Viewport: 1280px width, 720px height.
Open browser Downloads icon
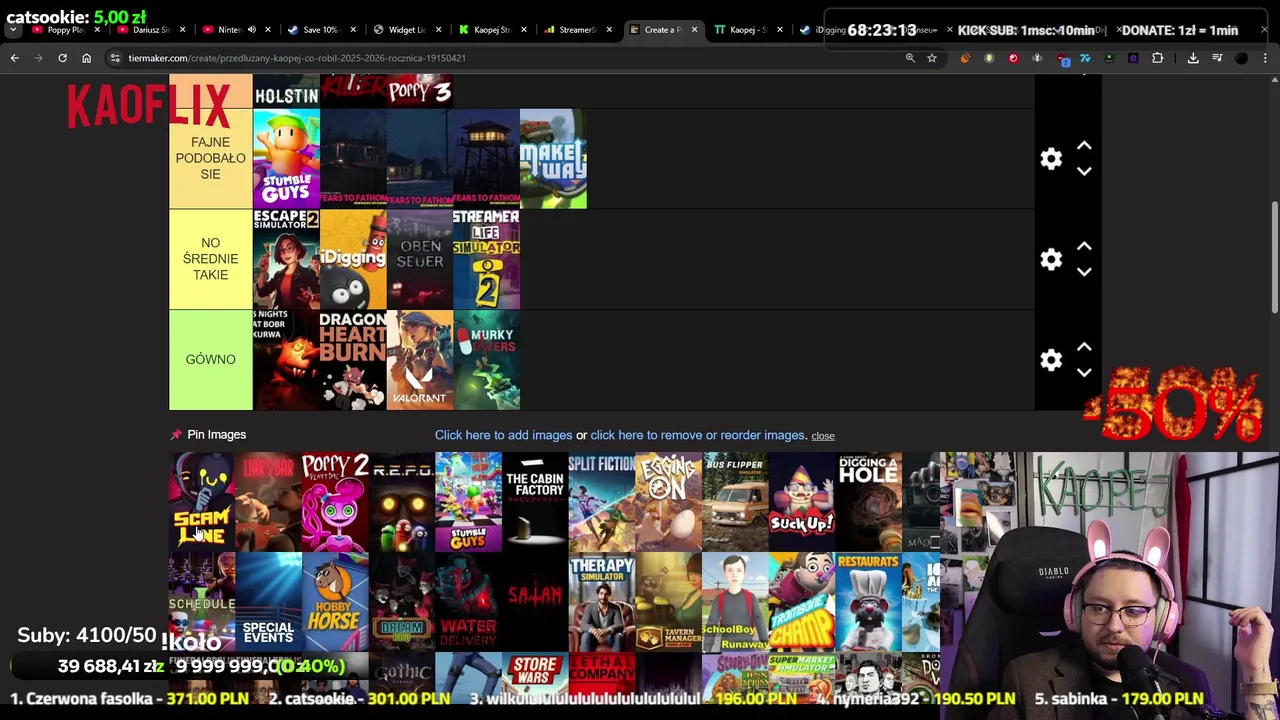click(1193, 58)
